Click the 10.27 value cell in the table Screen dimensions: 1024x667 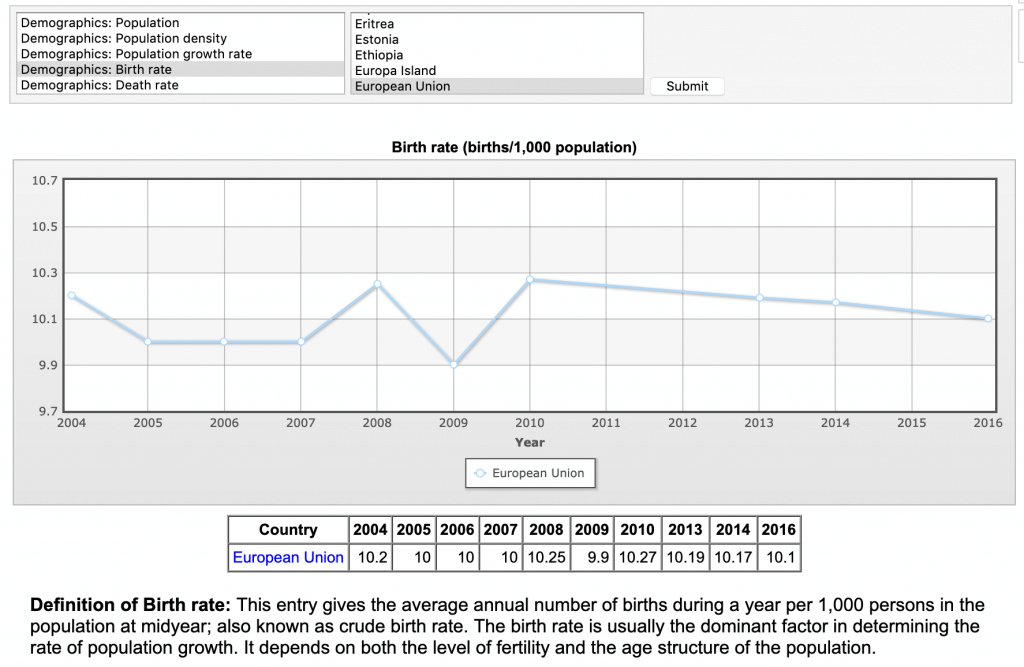(x=637, y=557)
